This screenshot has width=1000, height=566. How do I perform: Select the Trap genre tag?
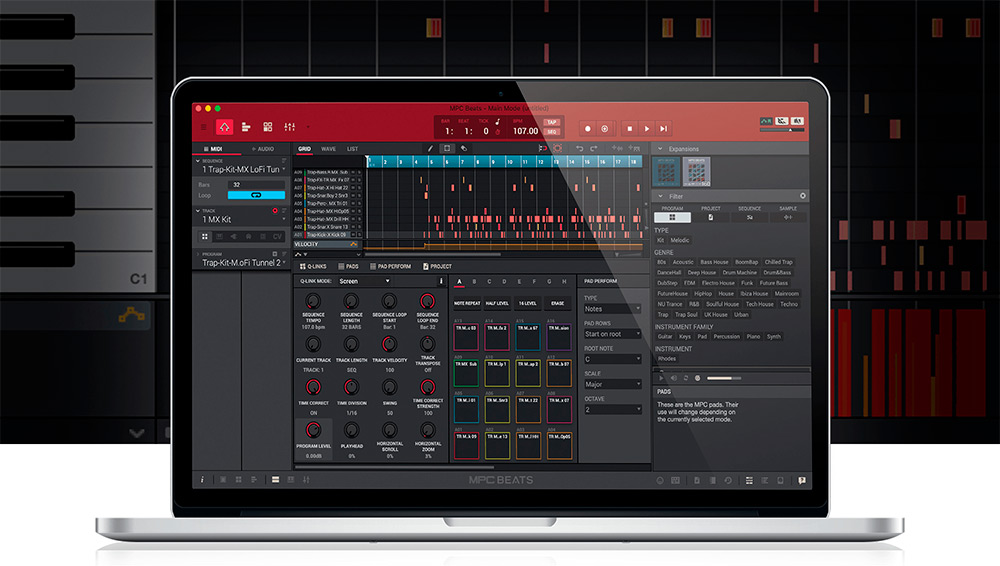coord(663,315)
